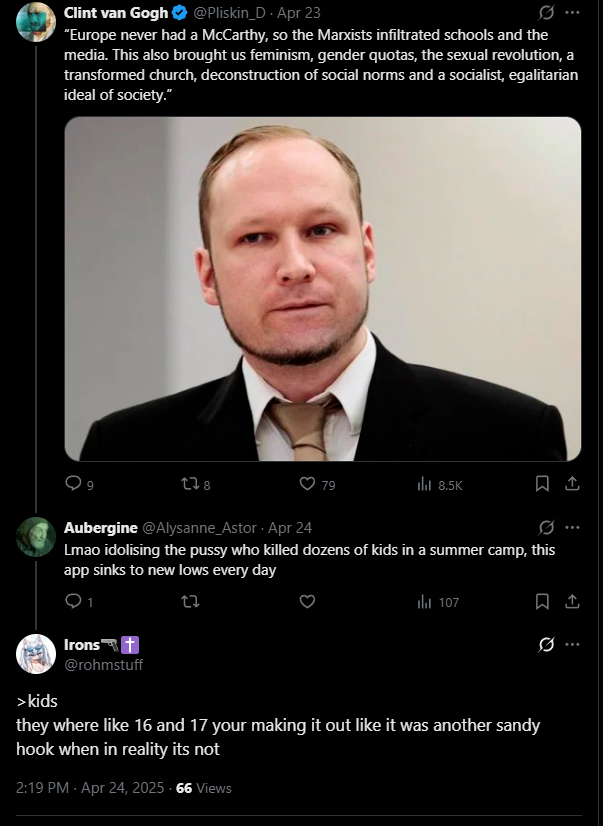Open more options on Clint's post
The height and width of the screenshot is (826, 603).
572,13
